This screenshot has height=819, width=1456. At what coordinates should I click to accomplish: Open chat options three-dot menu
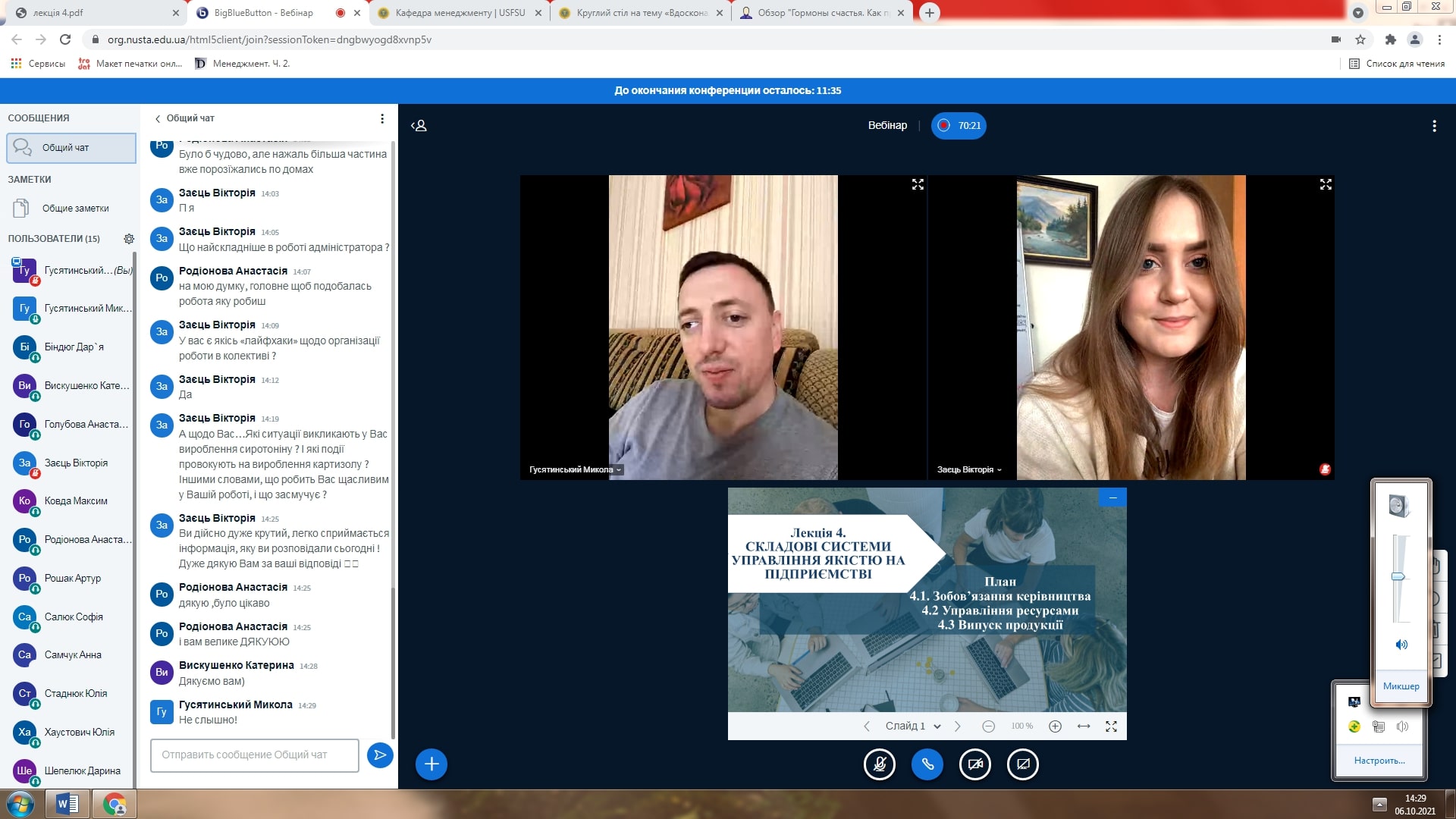coord(382,118)
